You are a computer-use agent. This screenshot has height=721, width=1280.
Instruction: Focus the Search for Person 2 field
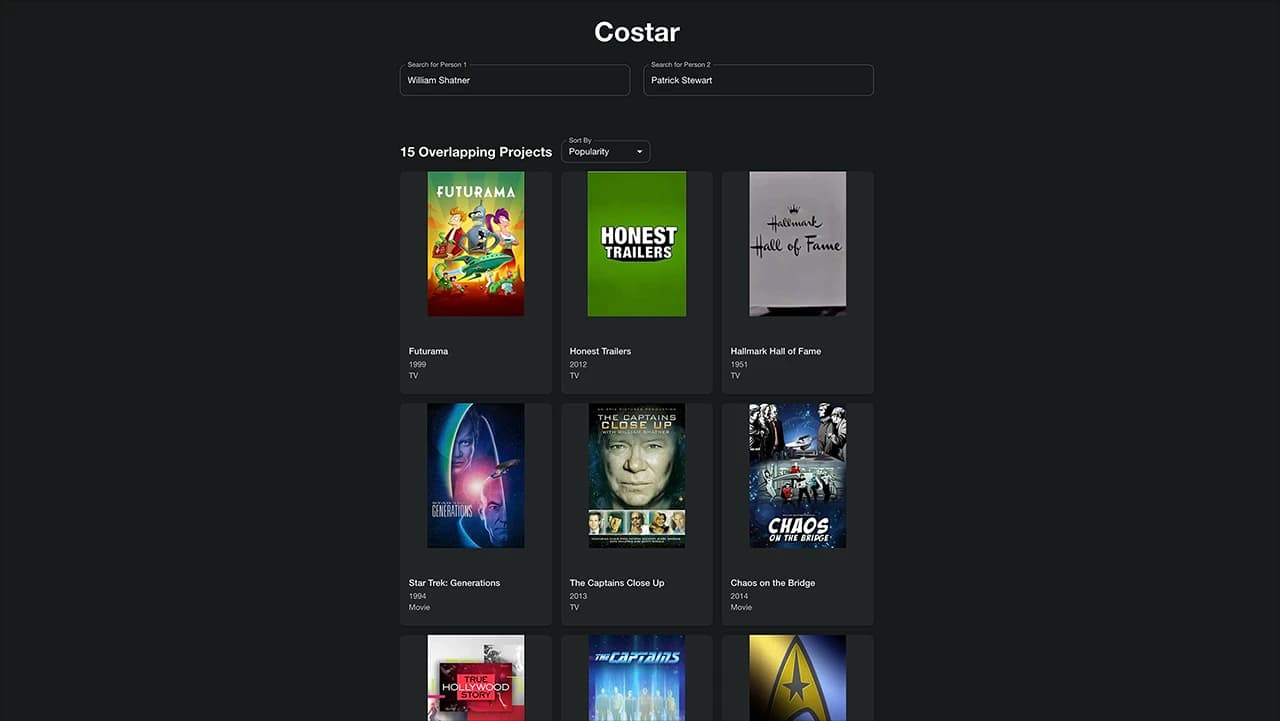[x=758, y=80]
